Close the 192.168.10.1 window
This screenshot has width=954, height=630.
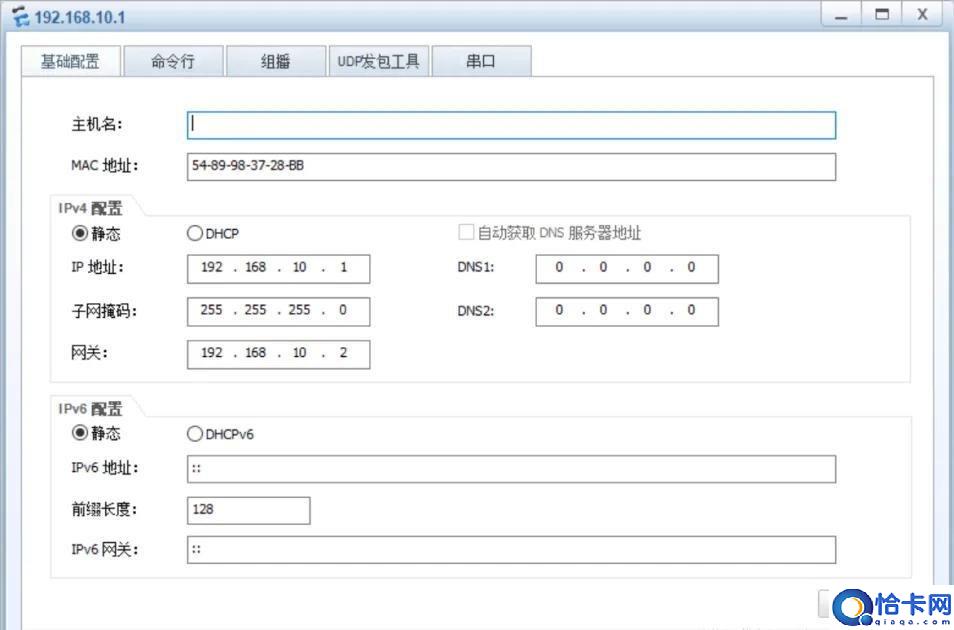point(922,15)
